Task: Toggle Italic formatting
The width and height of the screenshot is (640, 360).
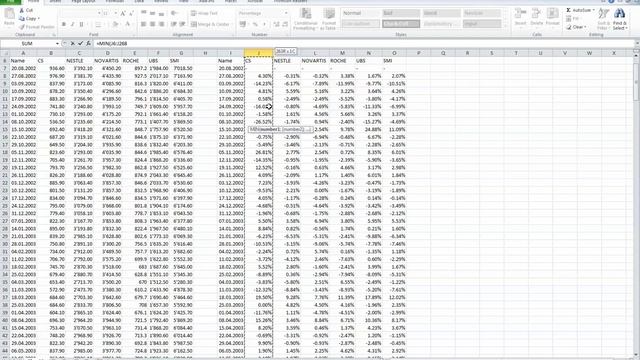Action: point(72,24)
